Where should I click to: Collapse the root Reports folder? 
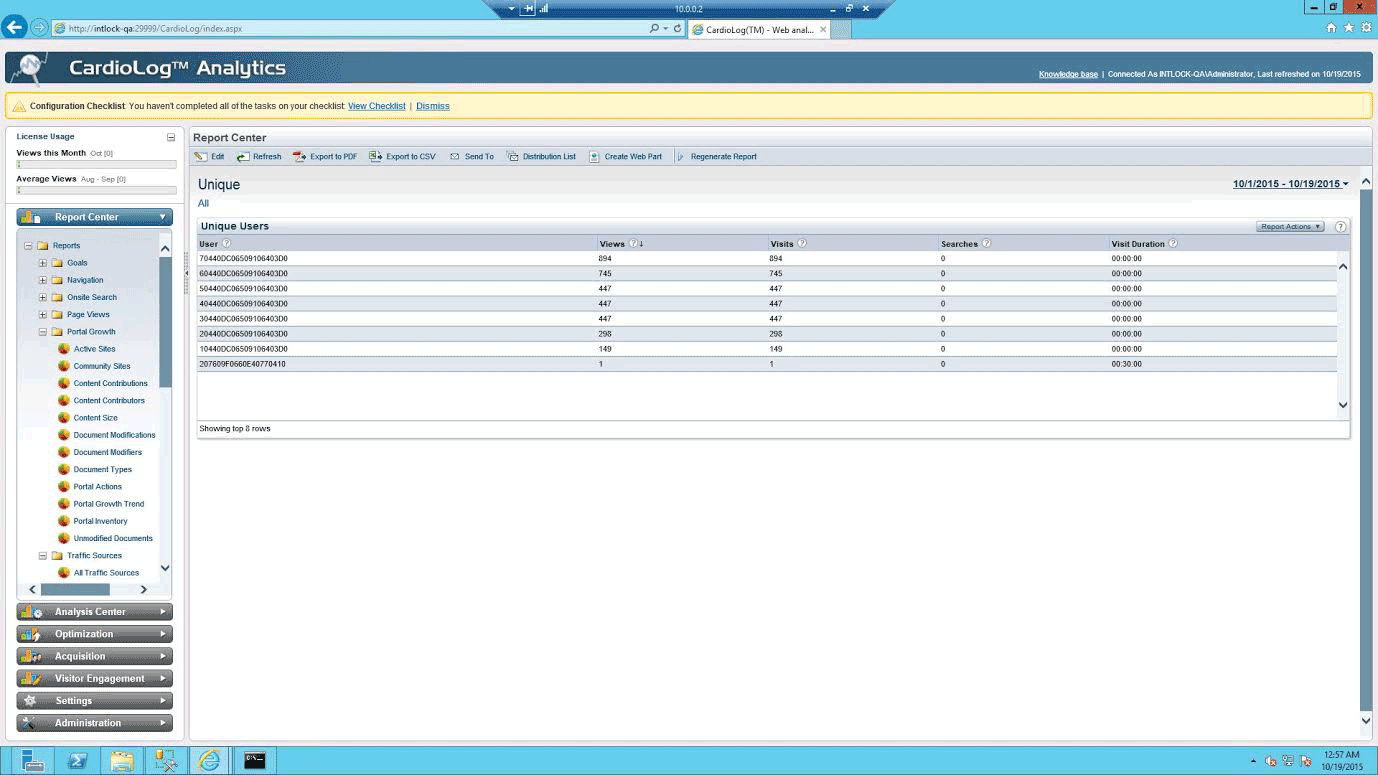[x=29, y=246]
